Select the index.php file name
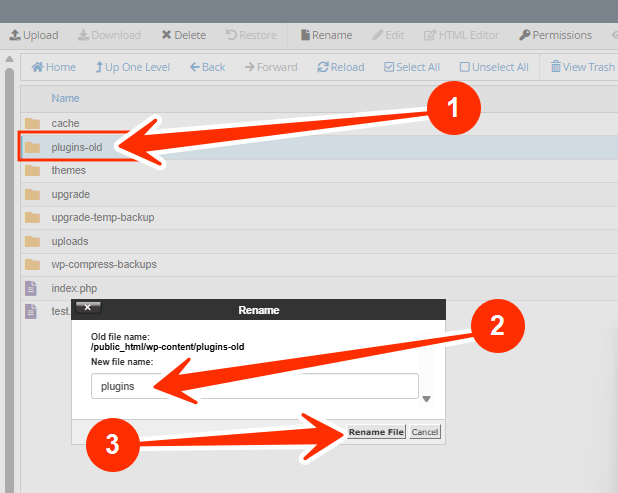 (x=74, y=288)
